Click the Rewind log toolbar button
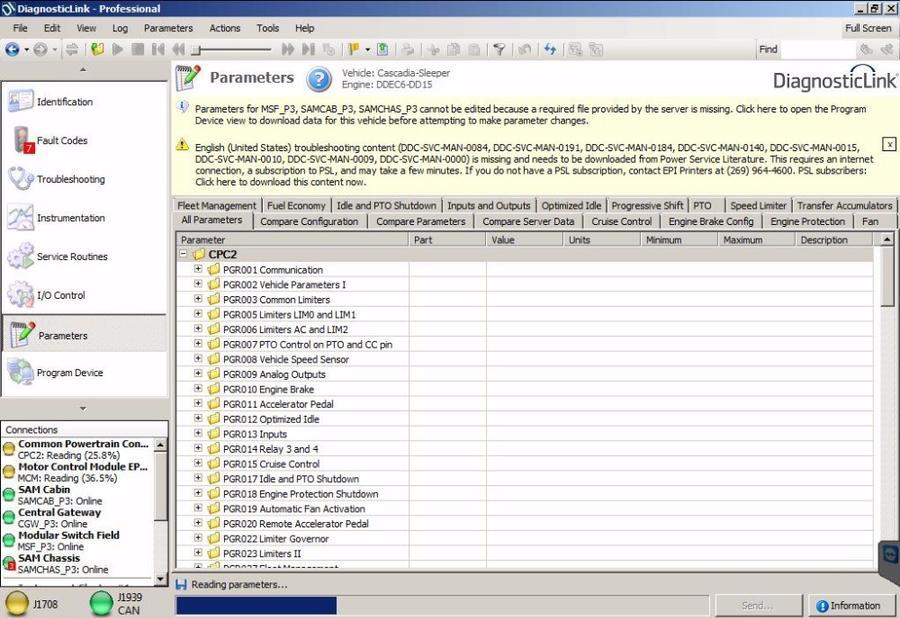The width and height of the screenshot is (900, 618). coord(178,50)
